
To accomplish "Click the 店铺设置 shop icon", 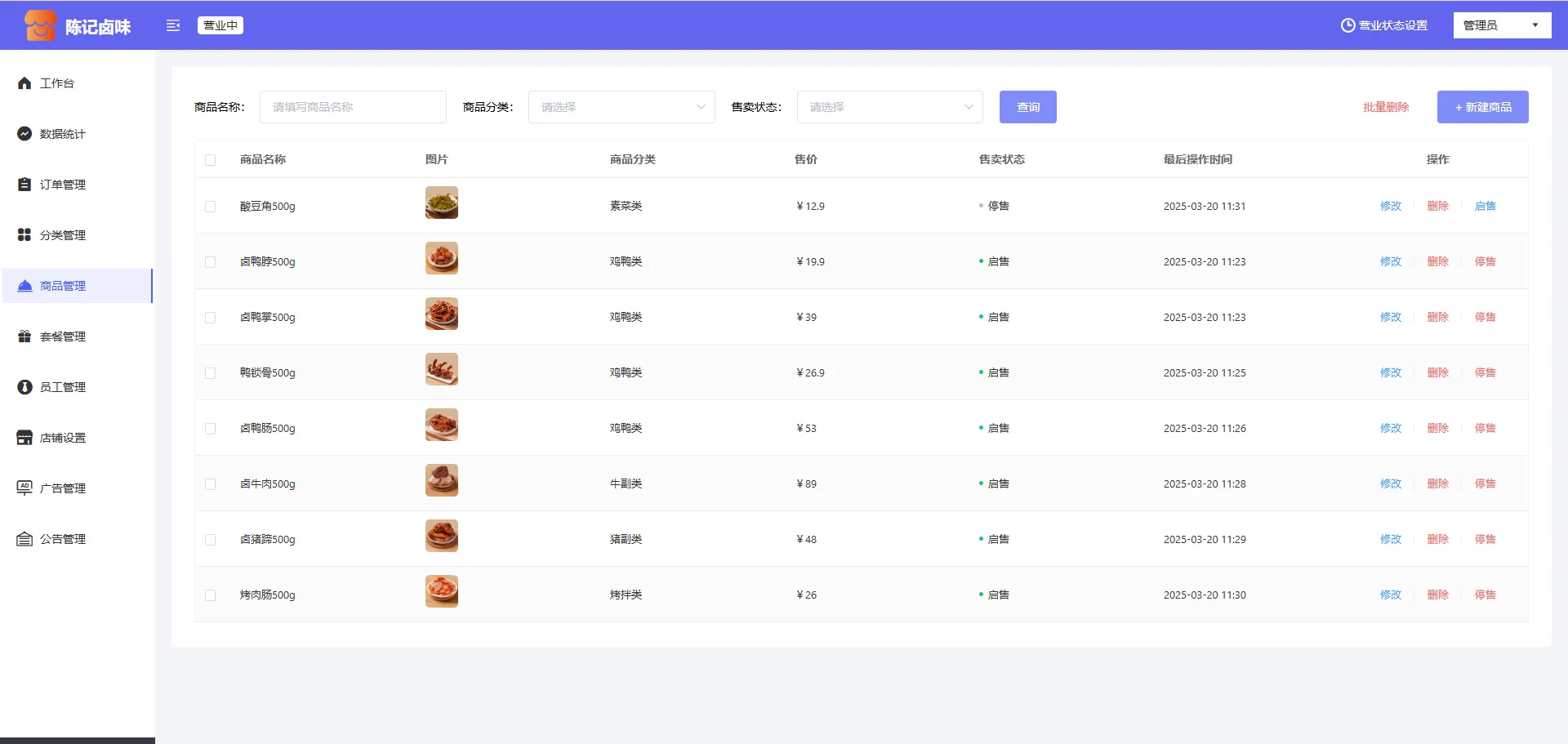I will (x=24, y=438).
